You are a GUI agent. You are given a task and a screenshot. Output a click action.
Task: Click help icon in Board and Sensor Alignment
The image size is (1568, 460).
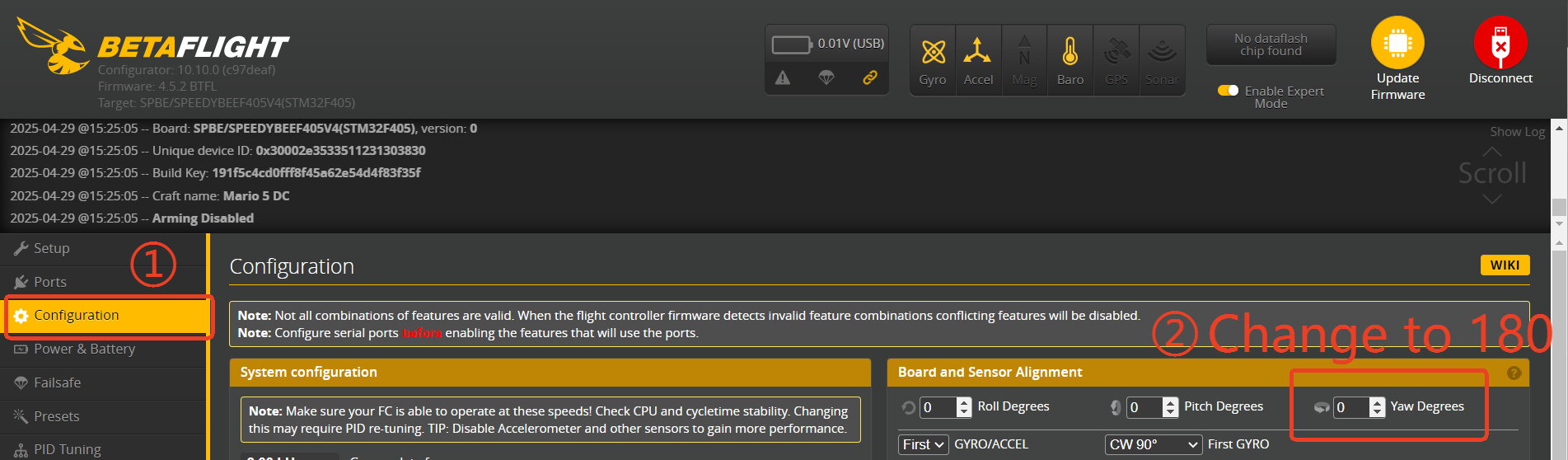point(1514,373)
